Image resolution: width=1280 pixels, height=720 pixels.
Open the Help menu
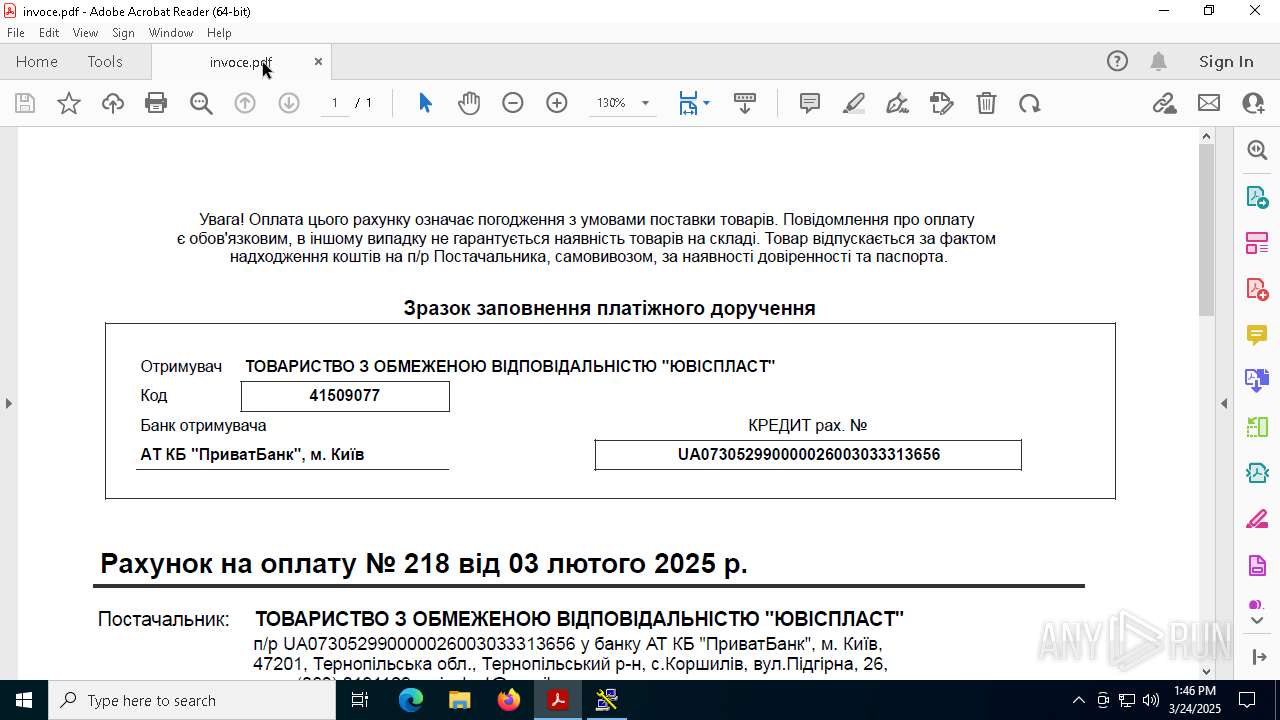(219, 33)
